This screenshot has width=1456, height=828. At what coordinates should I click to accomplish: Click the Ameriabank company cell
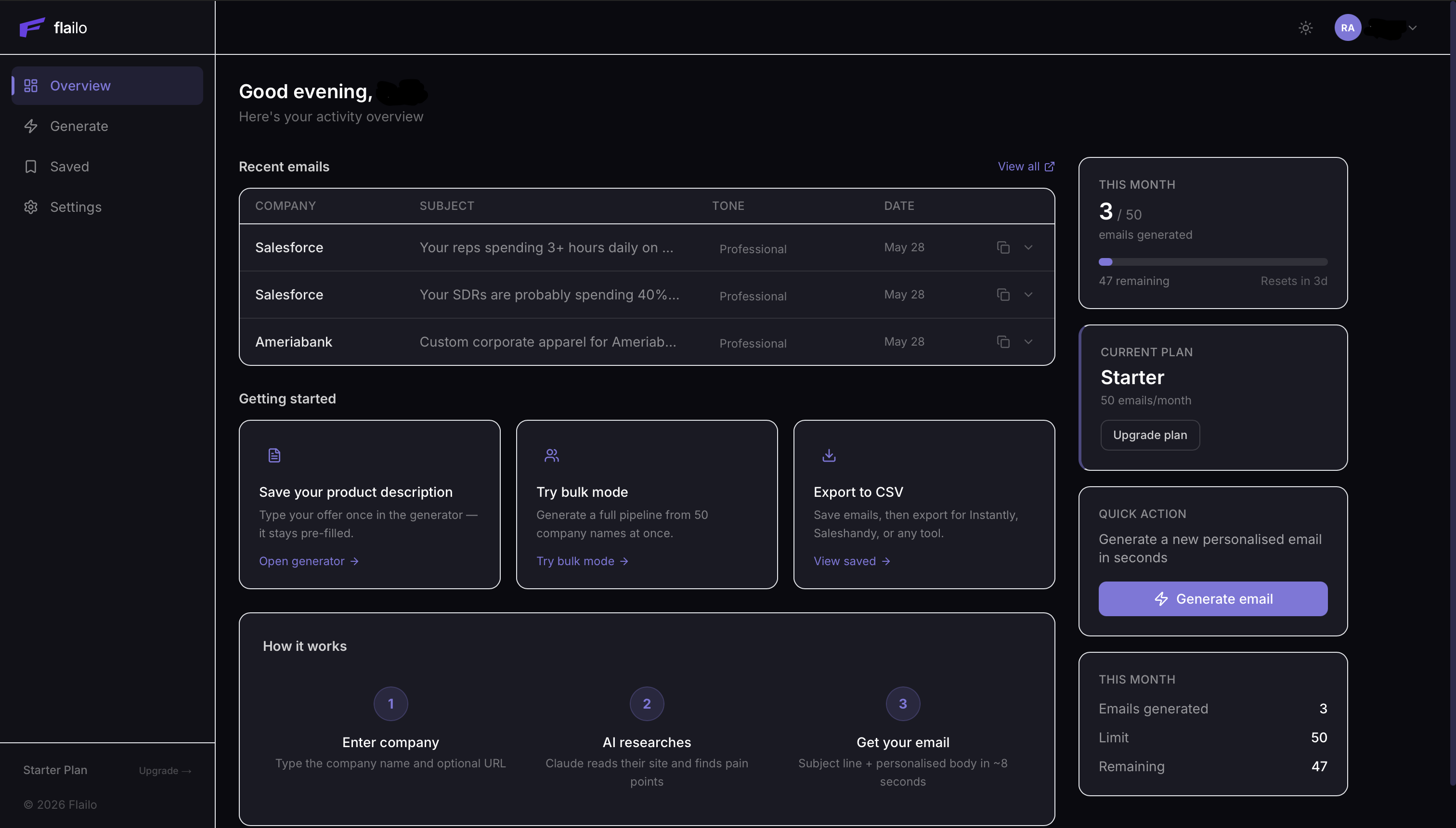(294, 342)
